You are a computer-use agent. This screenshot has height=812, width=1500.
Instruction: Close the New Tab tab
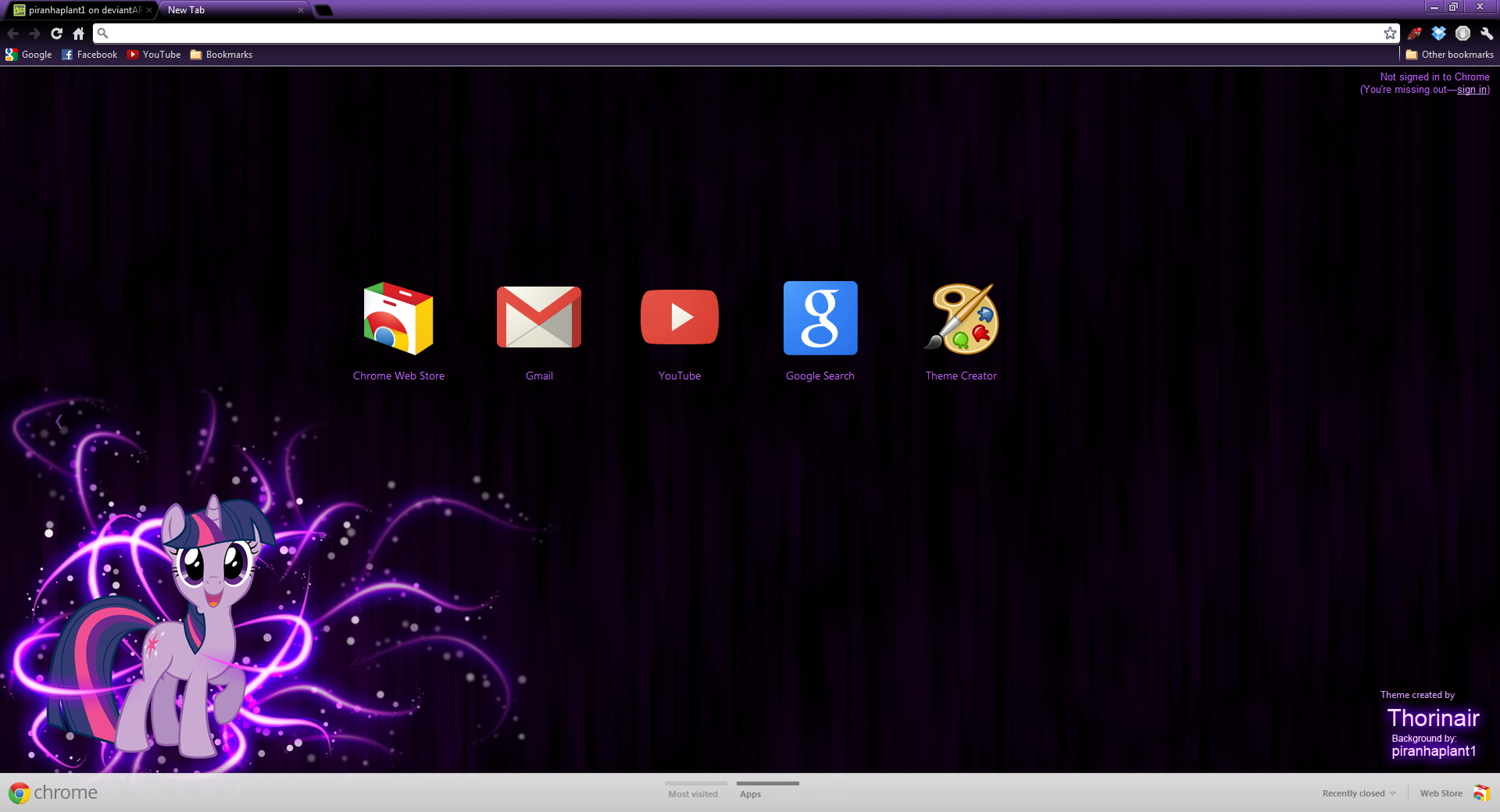[x=301, y=10]
